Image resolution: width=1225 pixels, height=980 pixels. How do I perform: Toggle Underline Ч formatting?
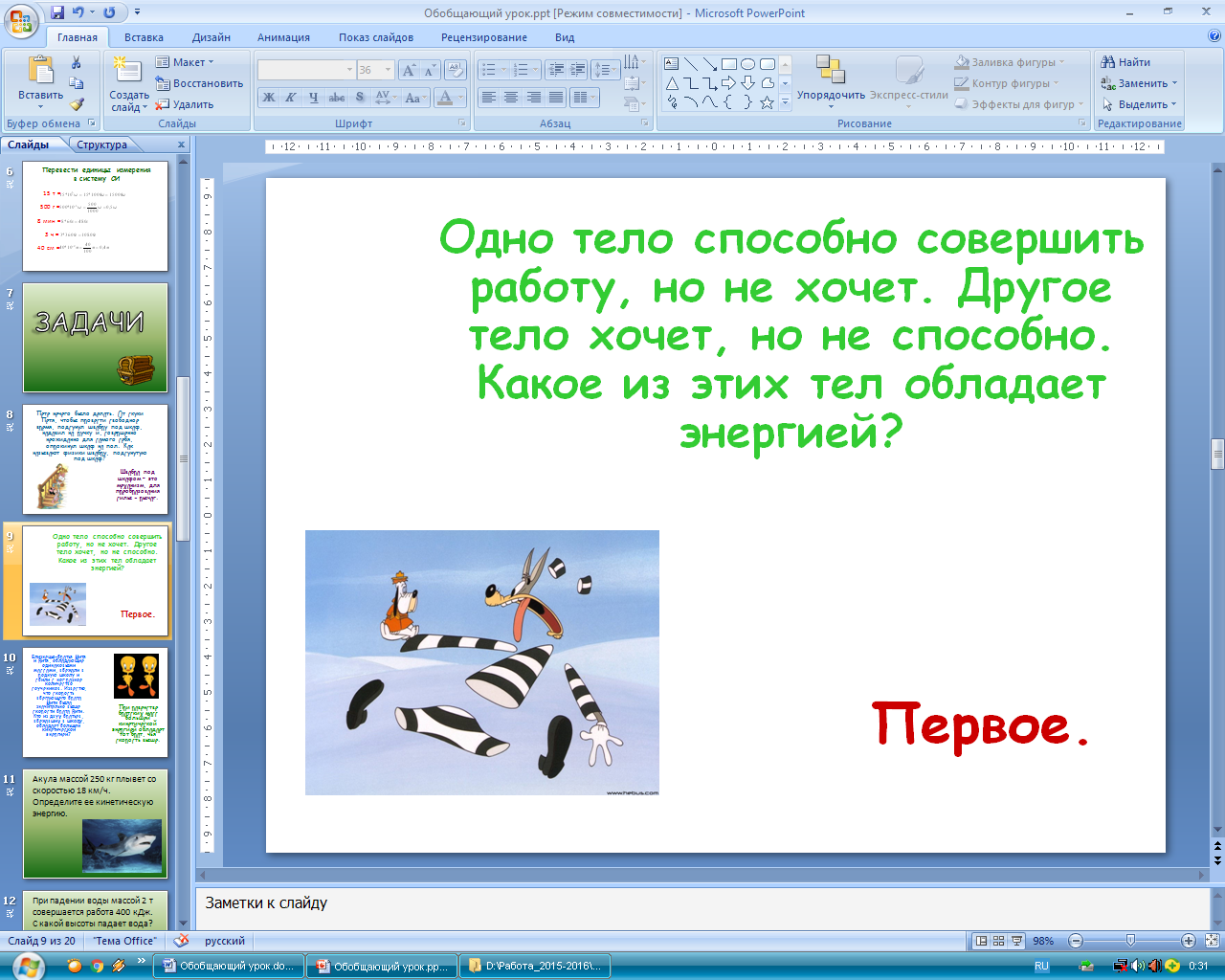[x=313, y=98]
